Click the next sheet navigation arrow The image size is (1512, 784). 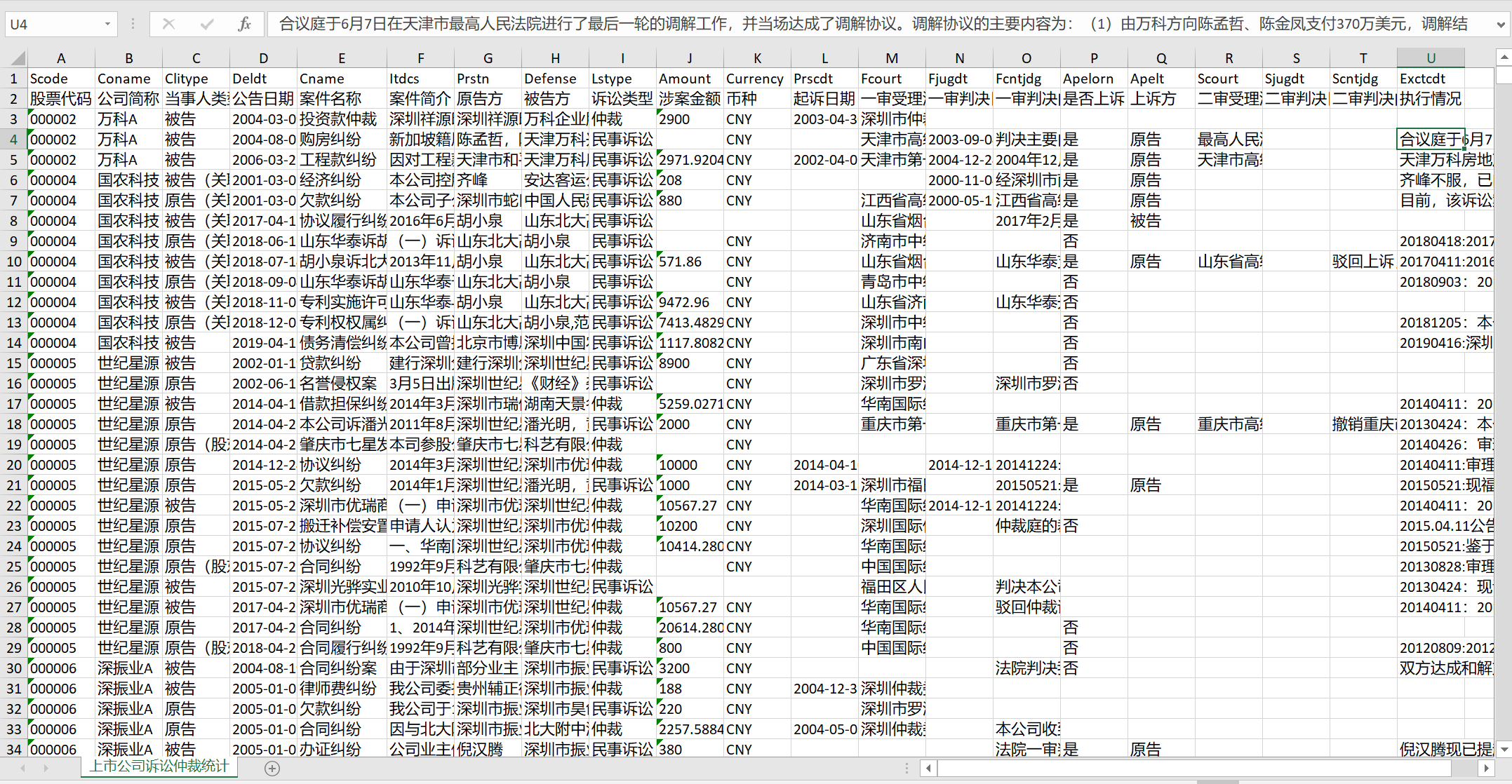pos(46,769)
